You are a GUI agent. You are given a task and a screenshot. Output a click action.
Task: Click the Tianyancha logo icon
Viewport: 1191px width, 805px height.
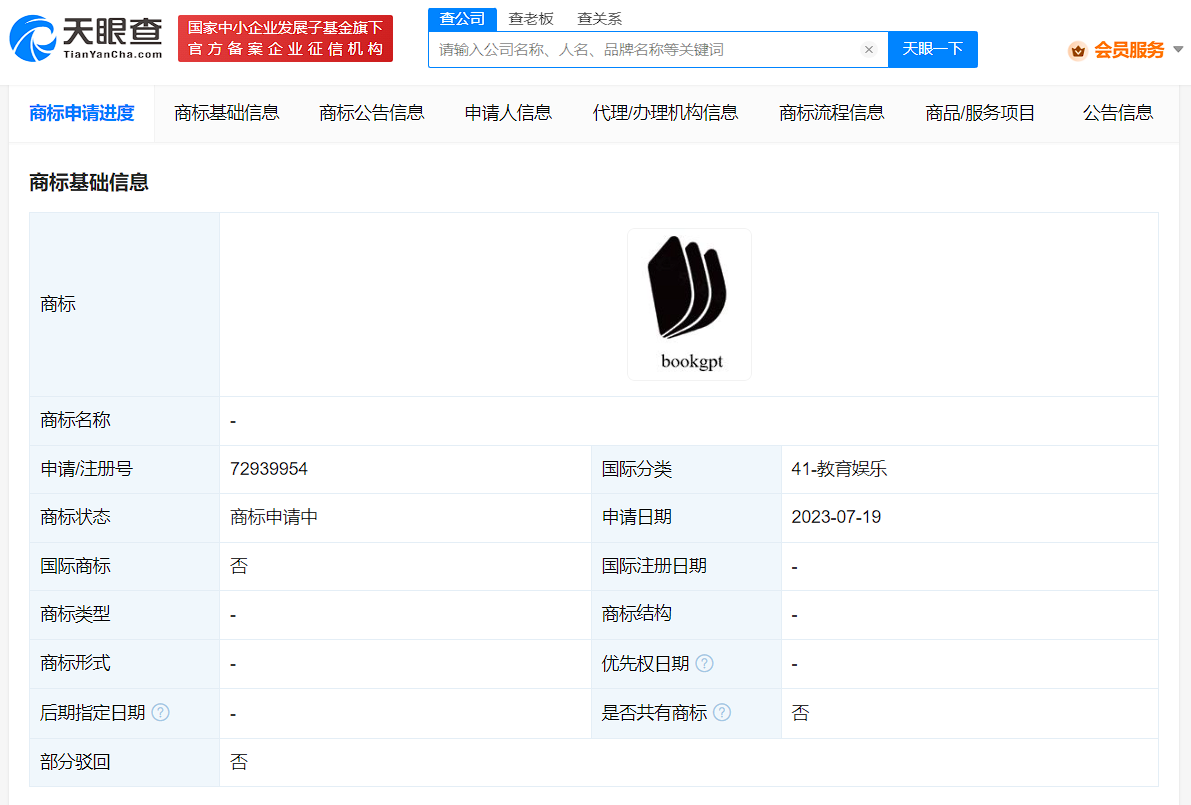35,37
